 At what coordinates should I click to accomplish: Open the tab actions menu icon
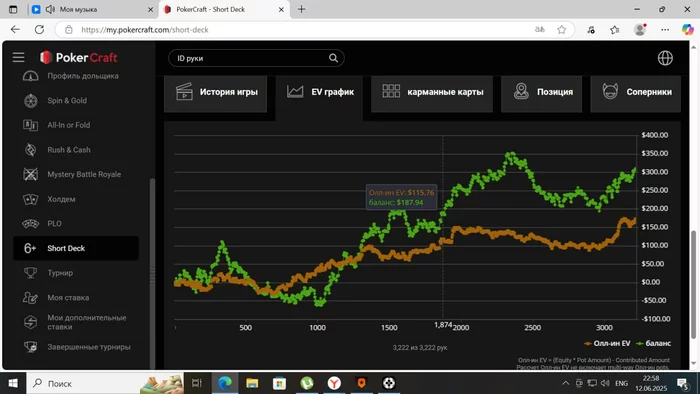coord(13,9)
